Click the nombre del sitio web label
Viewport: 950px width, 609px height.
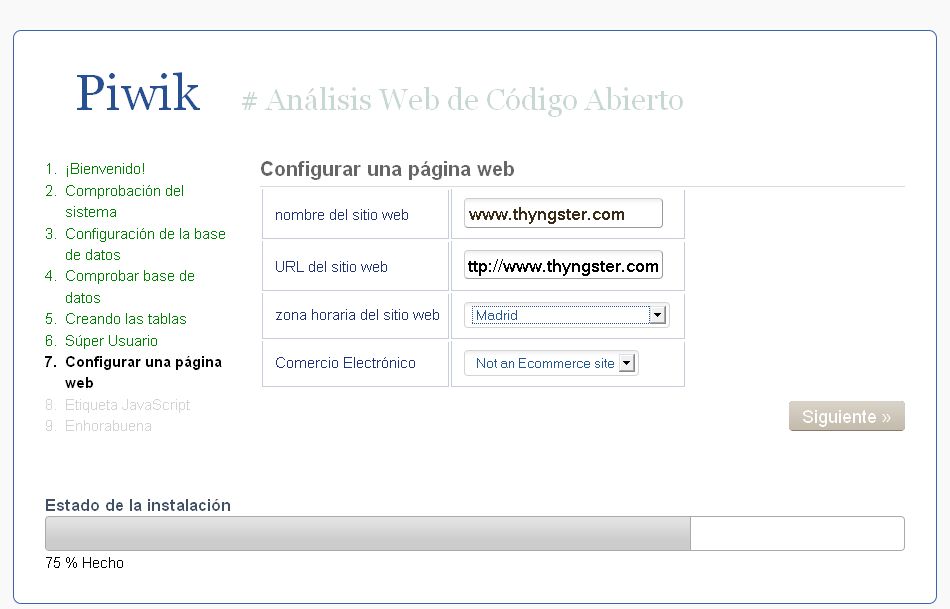point(341,215)
